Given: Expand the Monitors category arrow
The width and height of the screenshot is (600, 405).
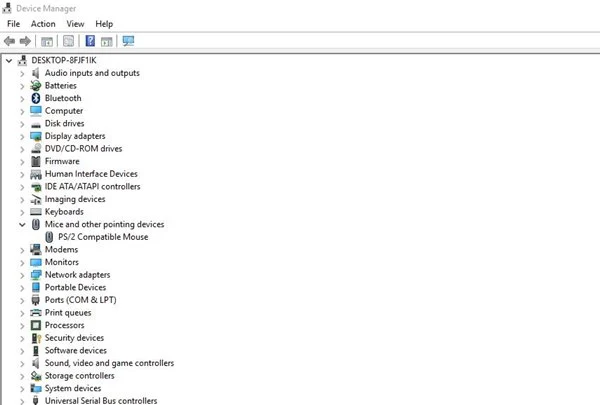Looking at the screenshot, I should (22, 263).
